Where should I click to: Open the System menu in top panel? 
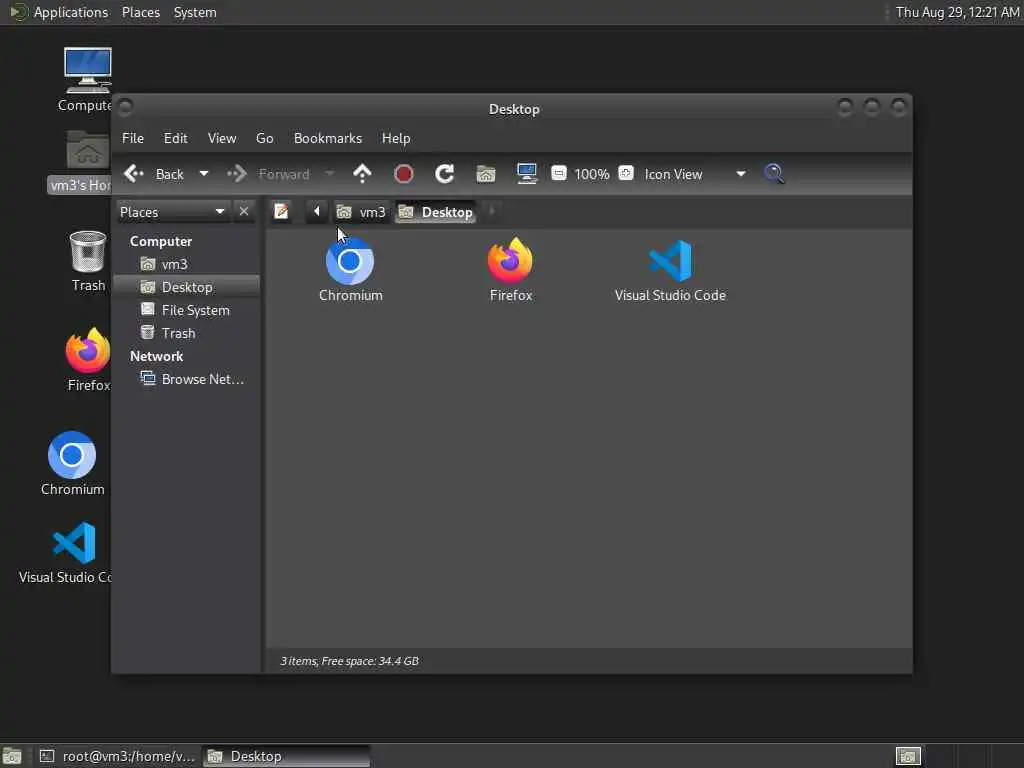pyautogui.click(x=195, y=12)
